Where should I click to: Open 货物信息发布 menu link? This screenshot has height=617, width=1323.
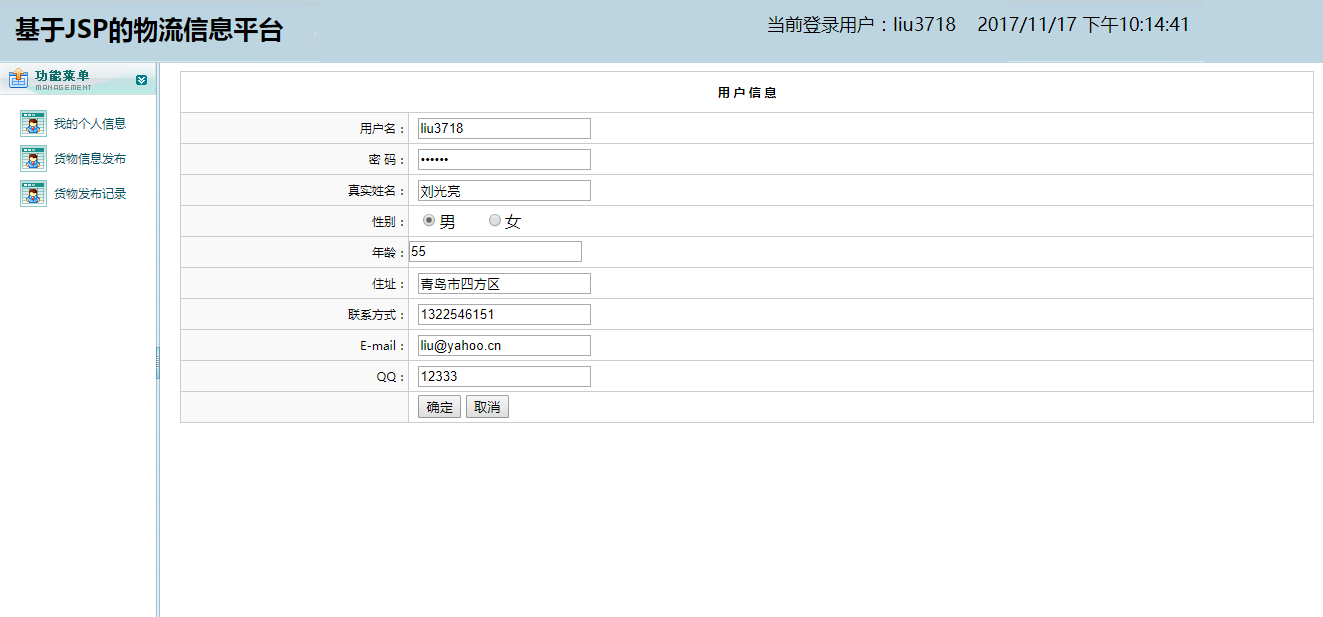pos(90,159)
